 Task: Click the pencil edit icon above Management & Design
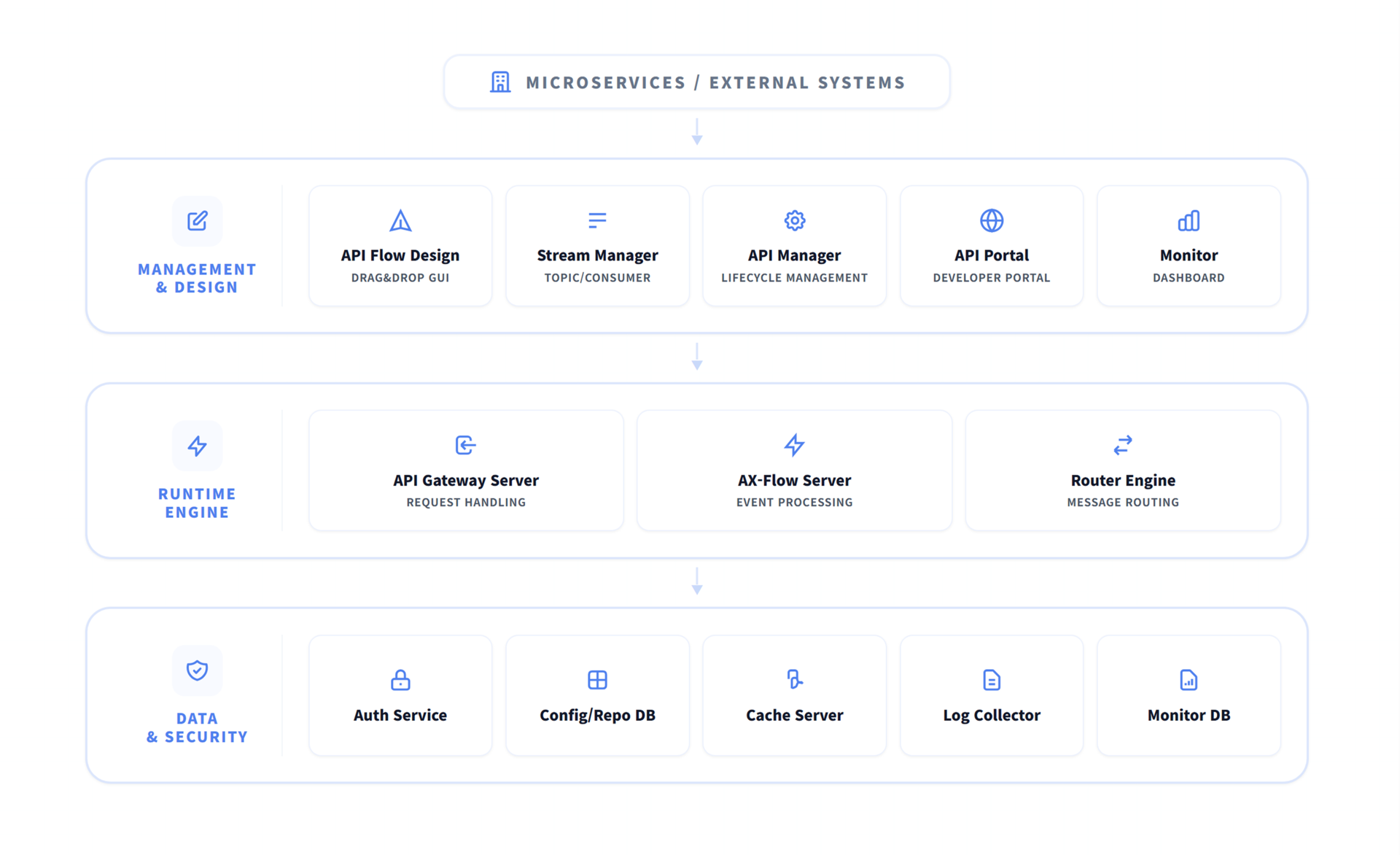click(x=197, y=221)
